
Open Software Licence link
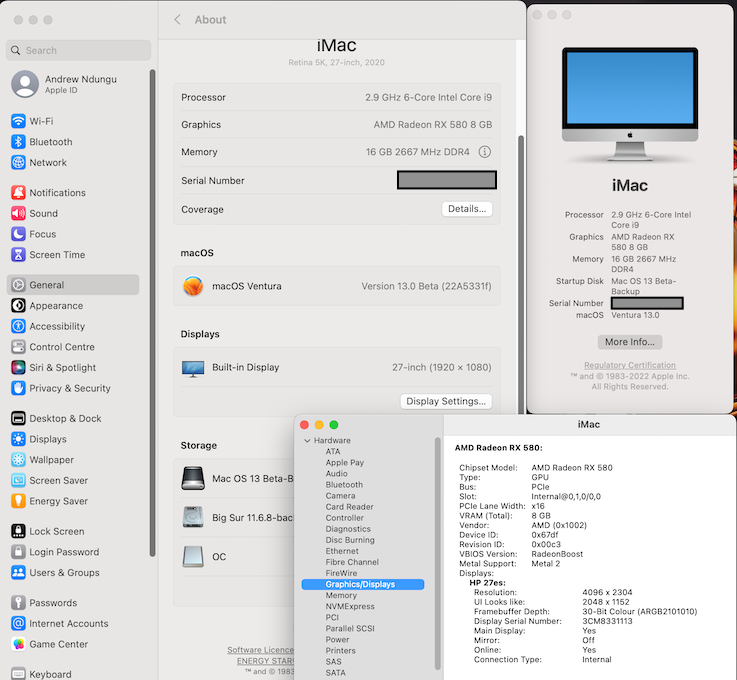pyautogui.click(x=260, y=649)
